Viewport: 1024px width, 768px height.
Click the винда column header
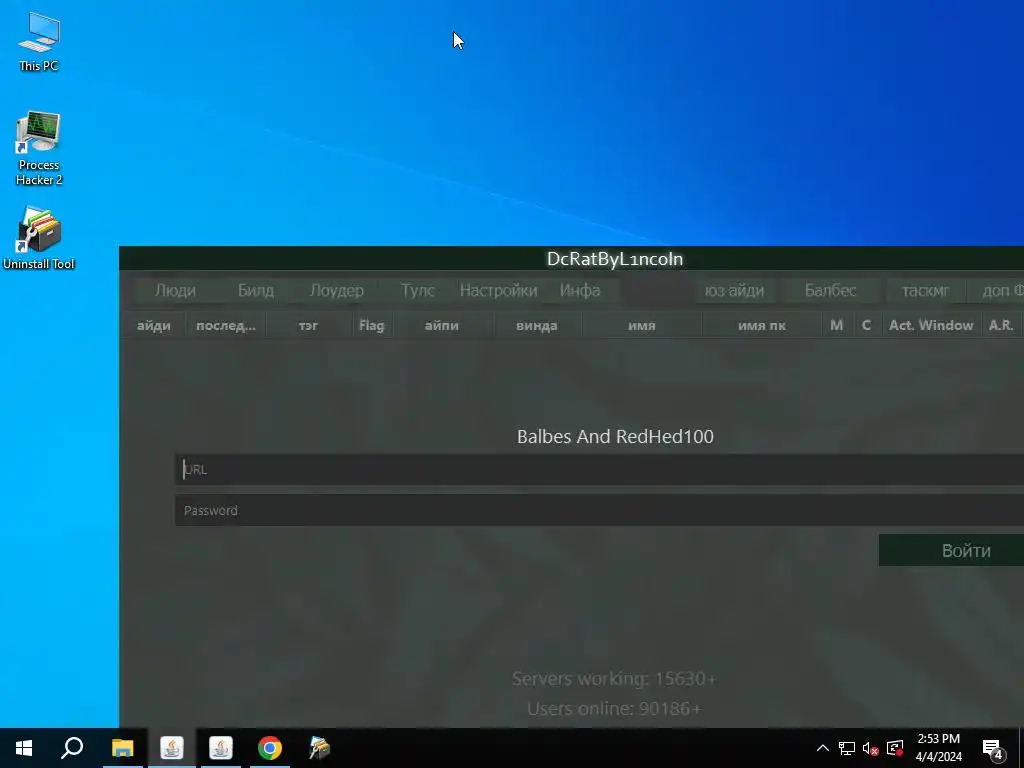(x=537, y=325)
